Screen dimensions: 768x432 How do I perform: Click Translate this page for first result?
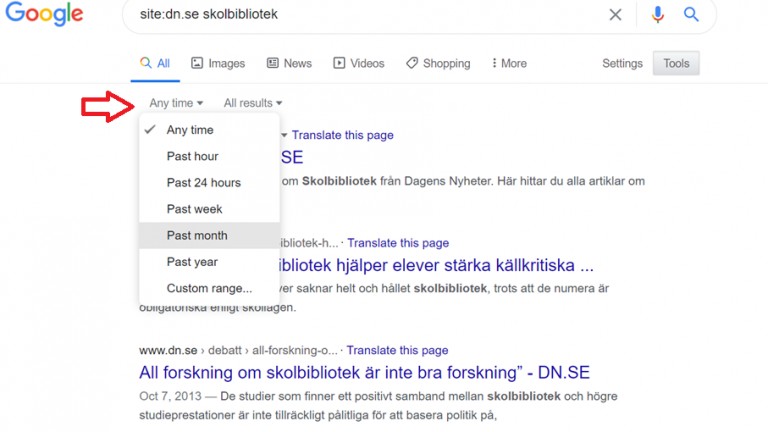pyautogui.click(x=343, y=135)
